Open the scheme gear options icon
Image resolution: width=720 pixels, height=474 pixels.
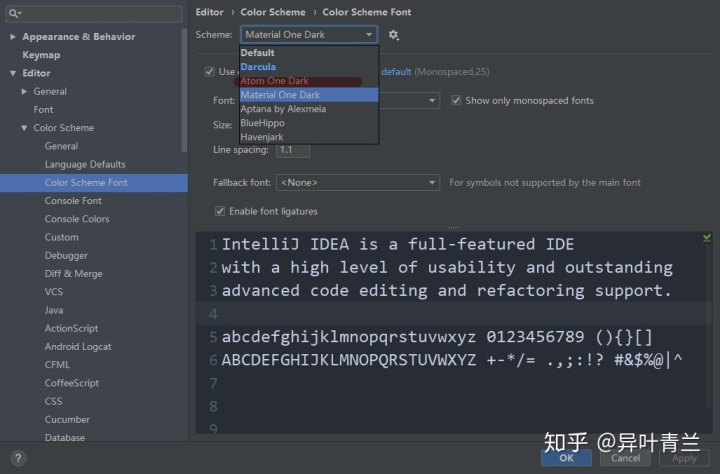[394, 35]
